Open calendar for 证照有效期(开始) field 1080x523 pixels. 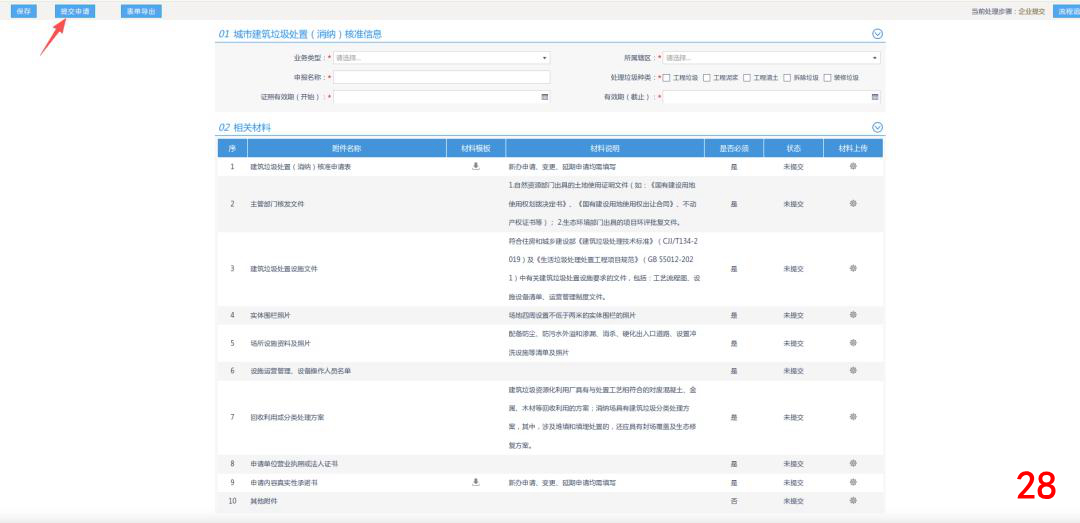coord(545,97)
